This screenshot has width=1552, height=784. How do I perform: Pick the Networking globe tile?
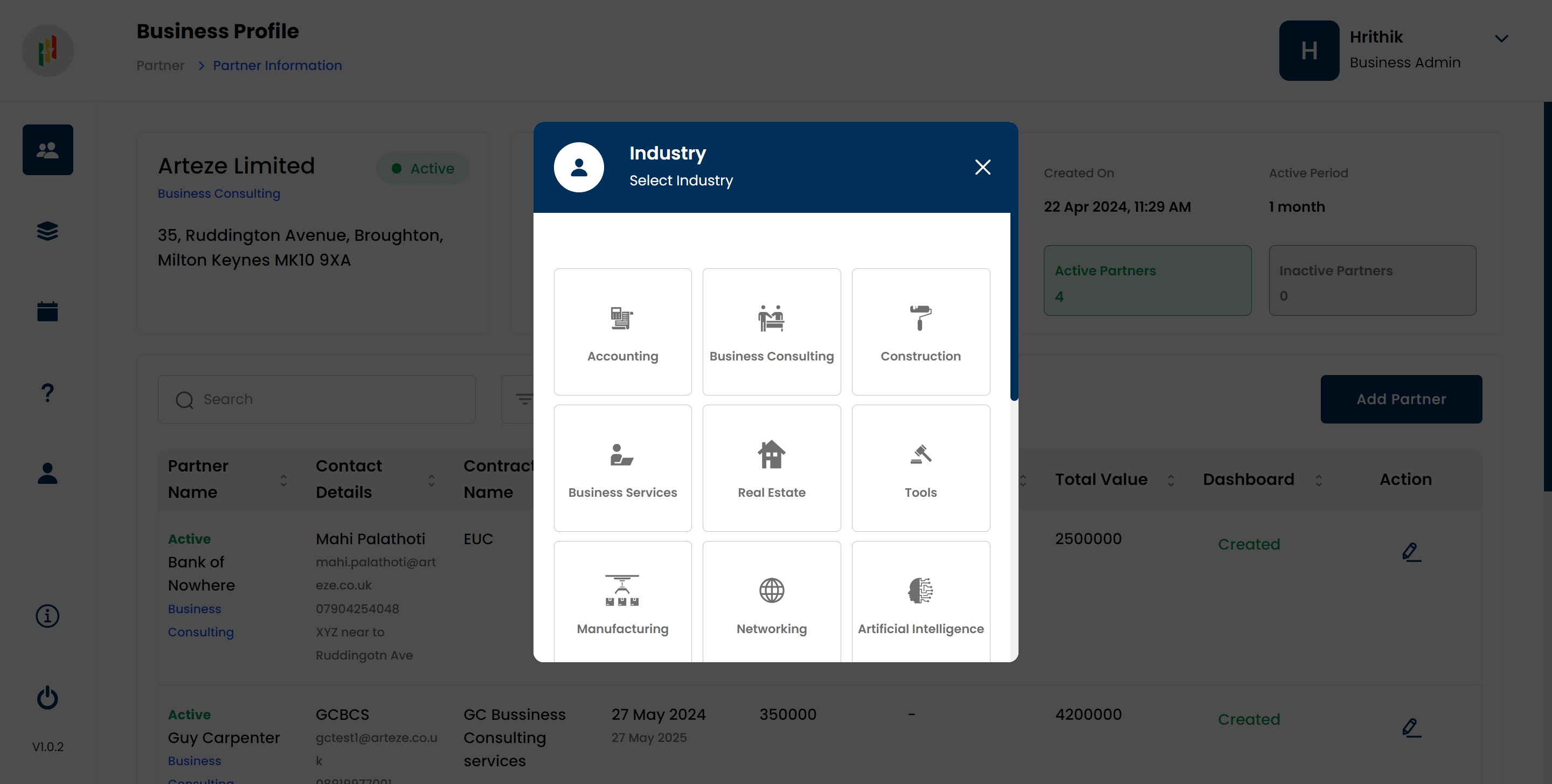pos(771,602)
